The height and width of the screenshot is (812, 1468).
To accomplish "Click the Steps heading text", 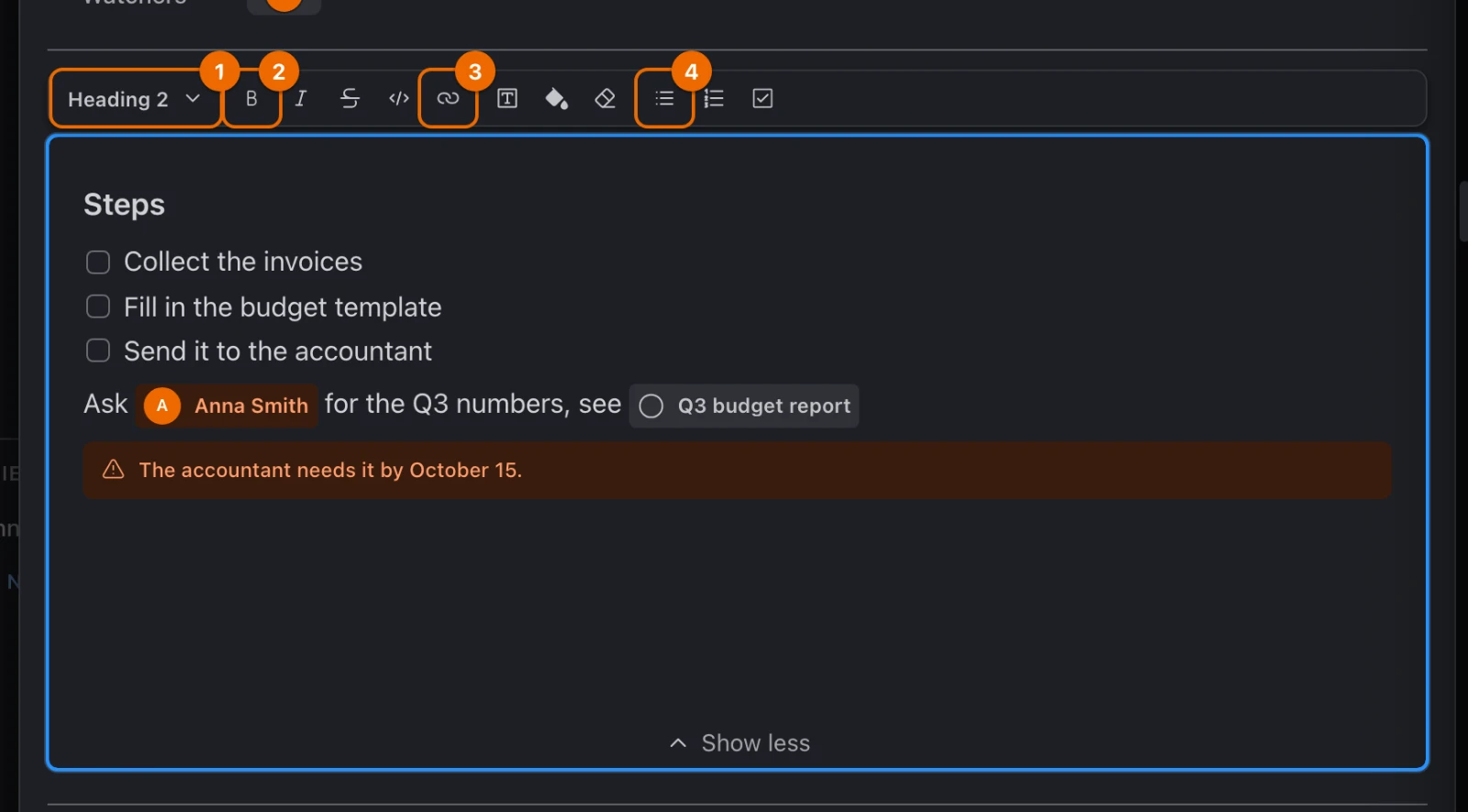I will click(124, 205).
